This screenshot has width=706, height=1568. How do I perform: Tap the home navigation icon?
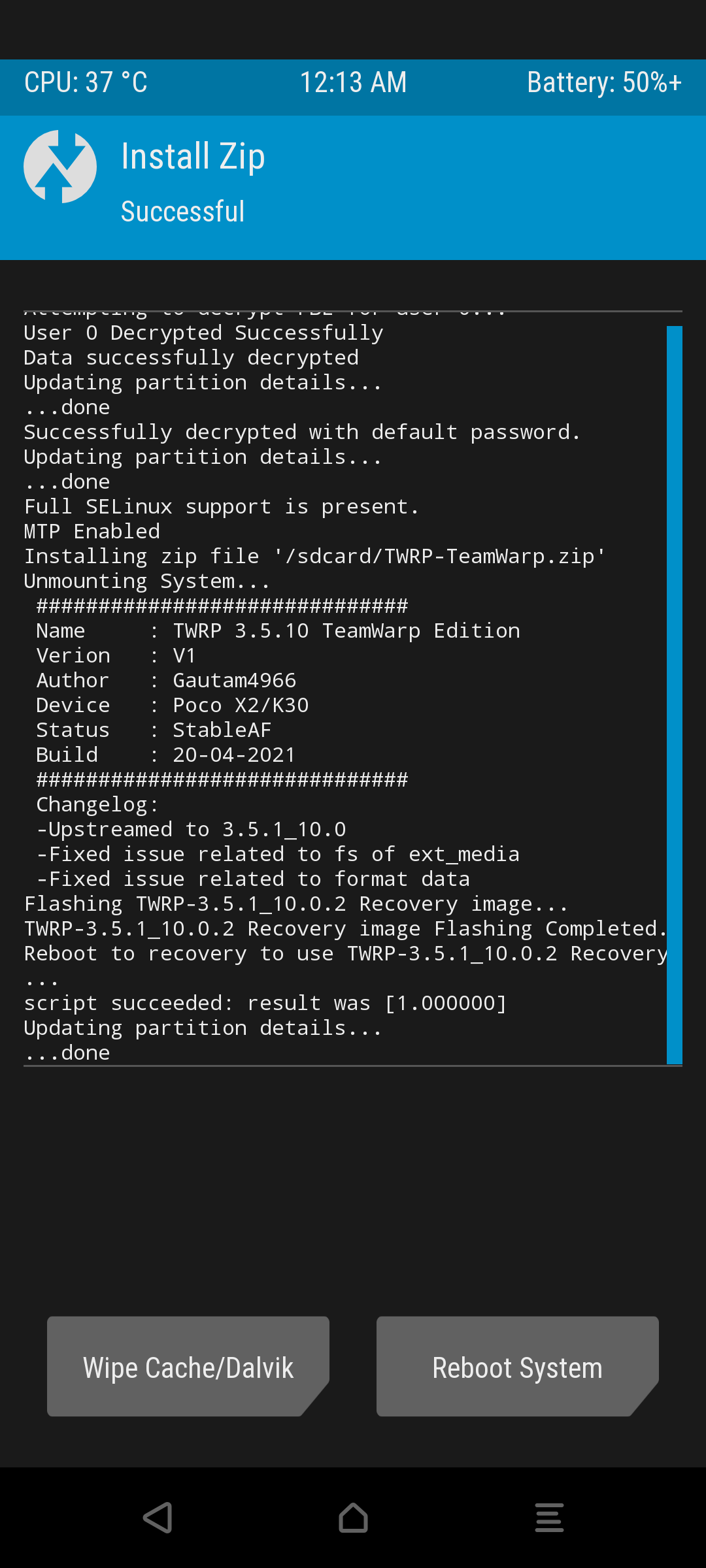click(x=353, y=1517)
